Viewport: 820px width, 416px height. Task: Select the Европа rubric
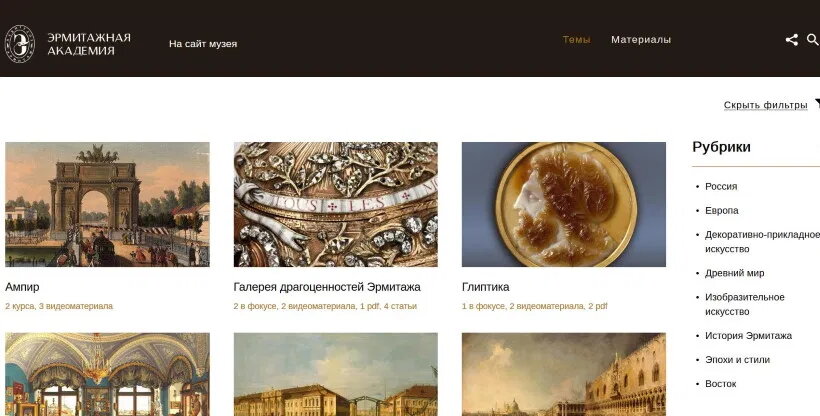pos(722,210)
